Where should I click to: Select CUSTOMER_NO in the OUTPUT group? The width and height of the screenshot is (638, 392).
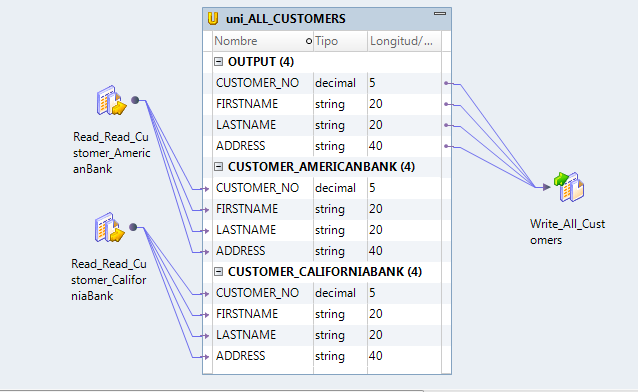coord(257,83)
